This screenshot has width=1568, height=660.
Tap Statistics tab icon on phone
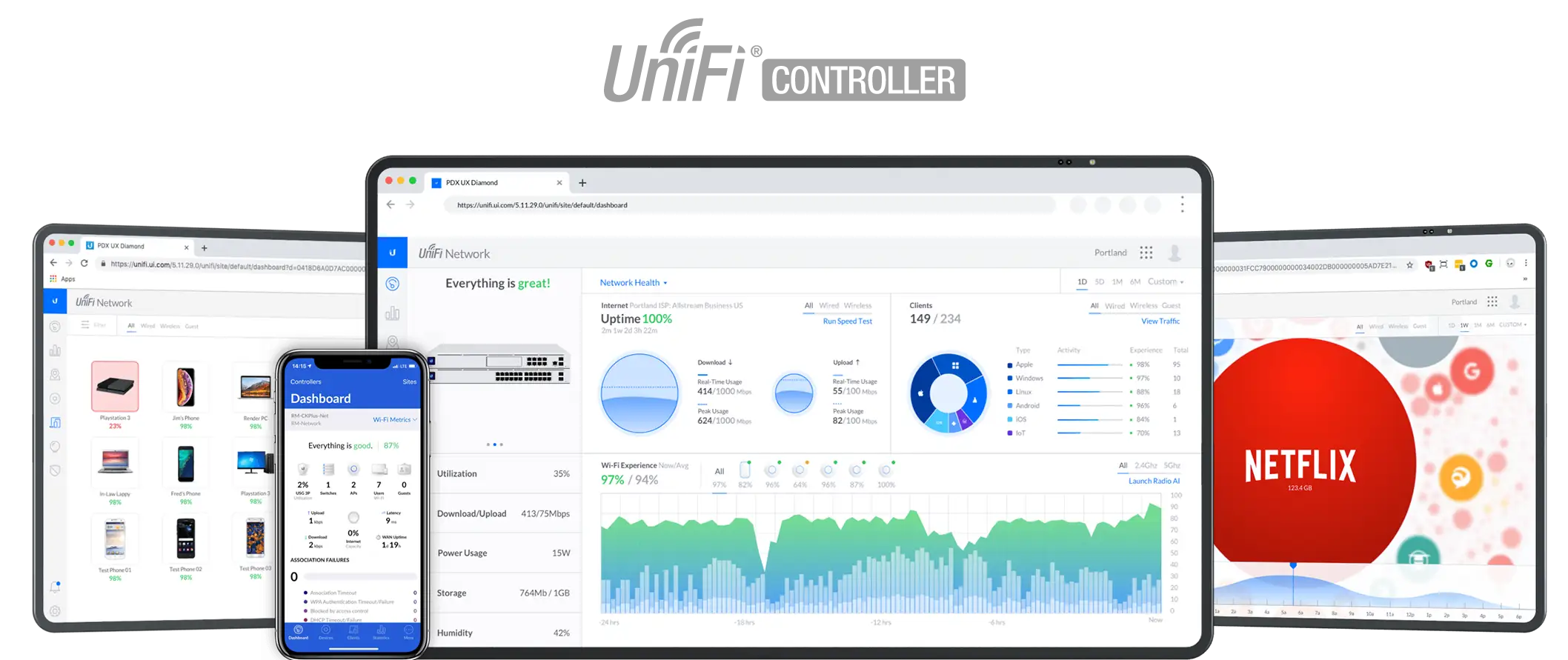pyautogui.click(x=381, y=632)
